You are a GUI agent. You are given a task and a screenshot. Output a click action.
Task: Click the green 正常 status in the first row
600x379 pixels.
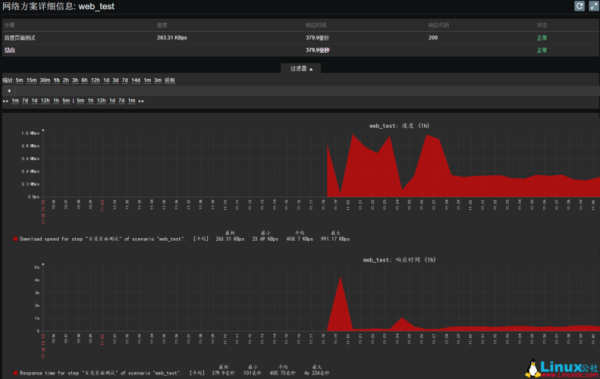tap(542, 38)
